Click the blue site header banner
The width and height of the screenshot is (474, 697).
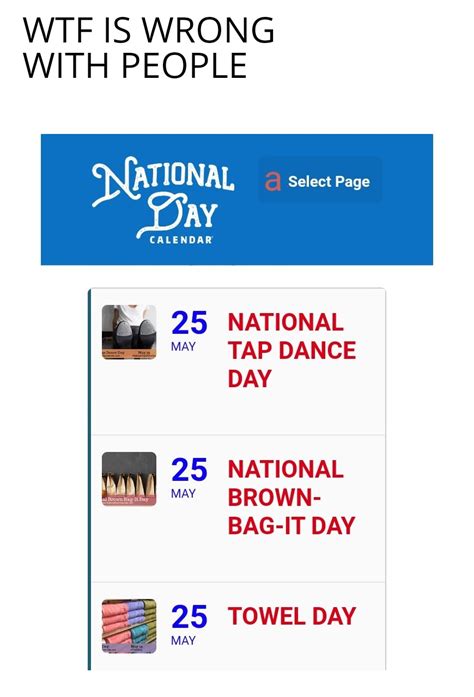point(237,200)
